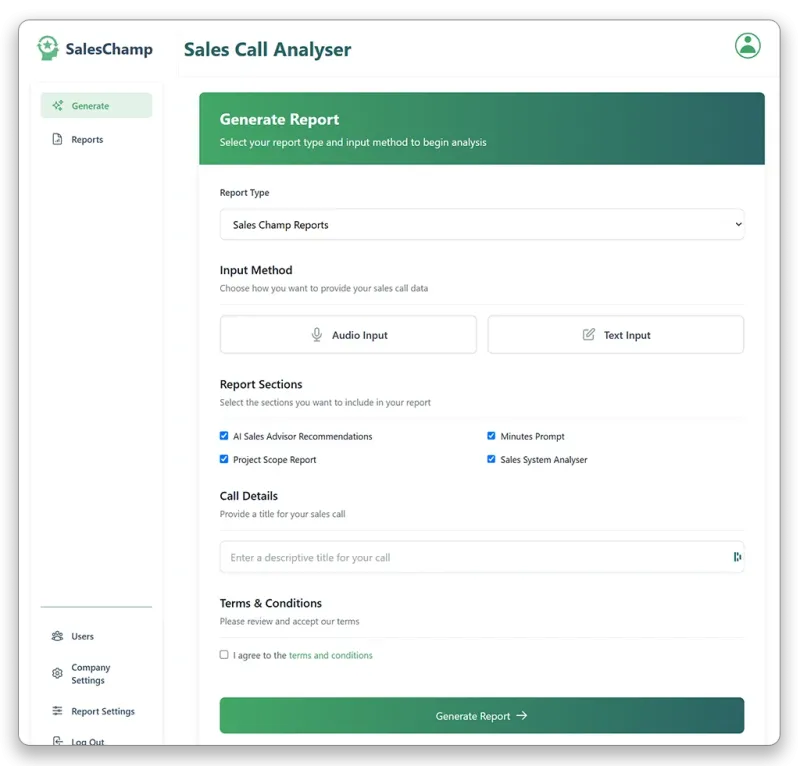Screen dimensions: 800x766
Task: Click the Report Sections heading
Action: click(x=261, y=384)
